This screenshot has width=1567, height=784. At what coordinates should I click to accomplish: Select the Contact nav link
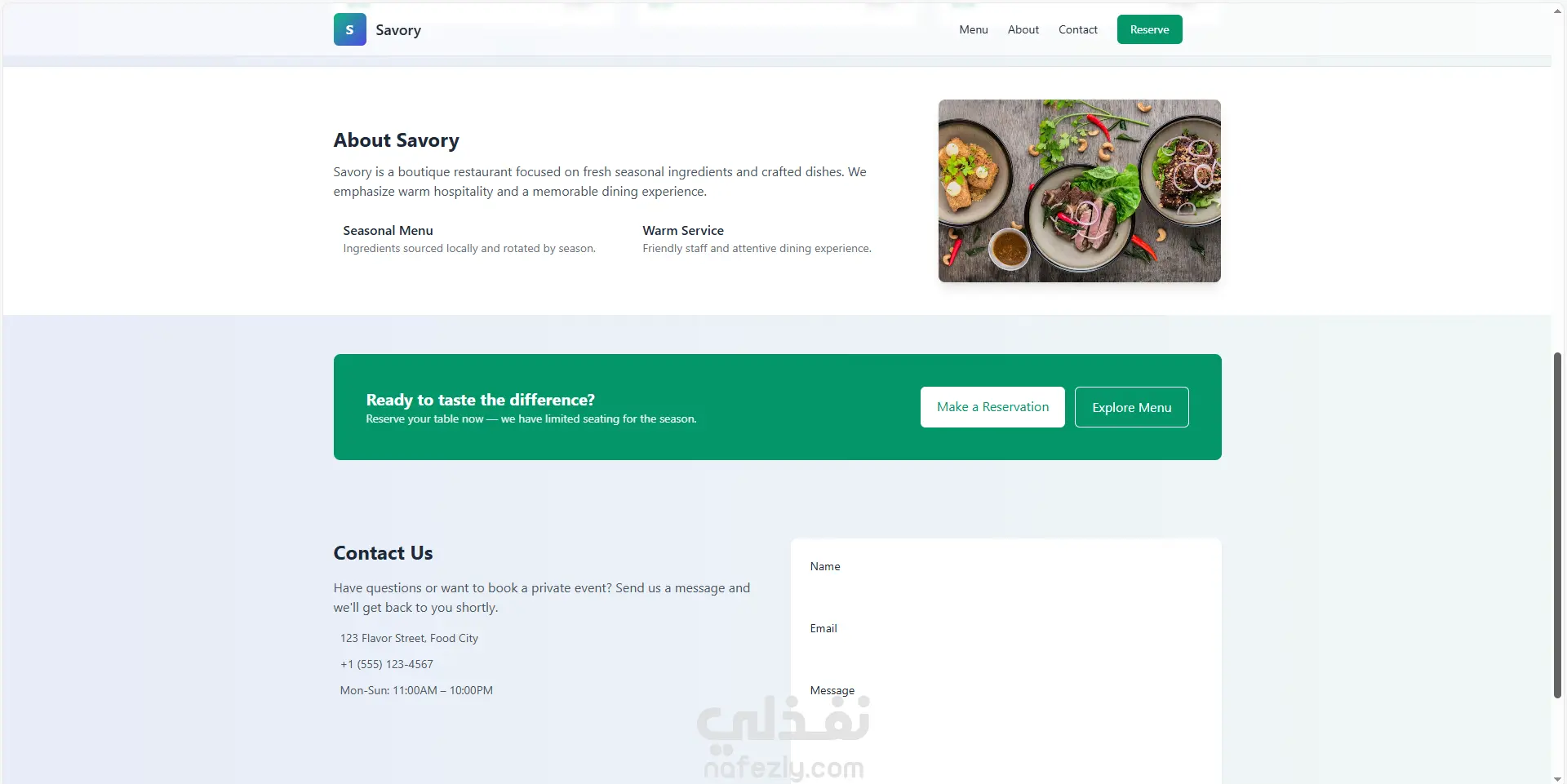coord(1077,29)
